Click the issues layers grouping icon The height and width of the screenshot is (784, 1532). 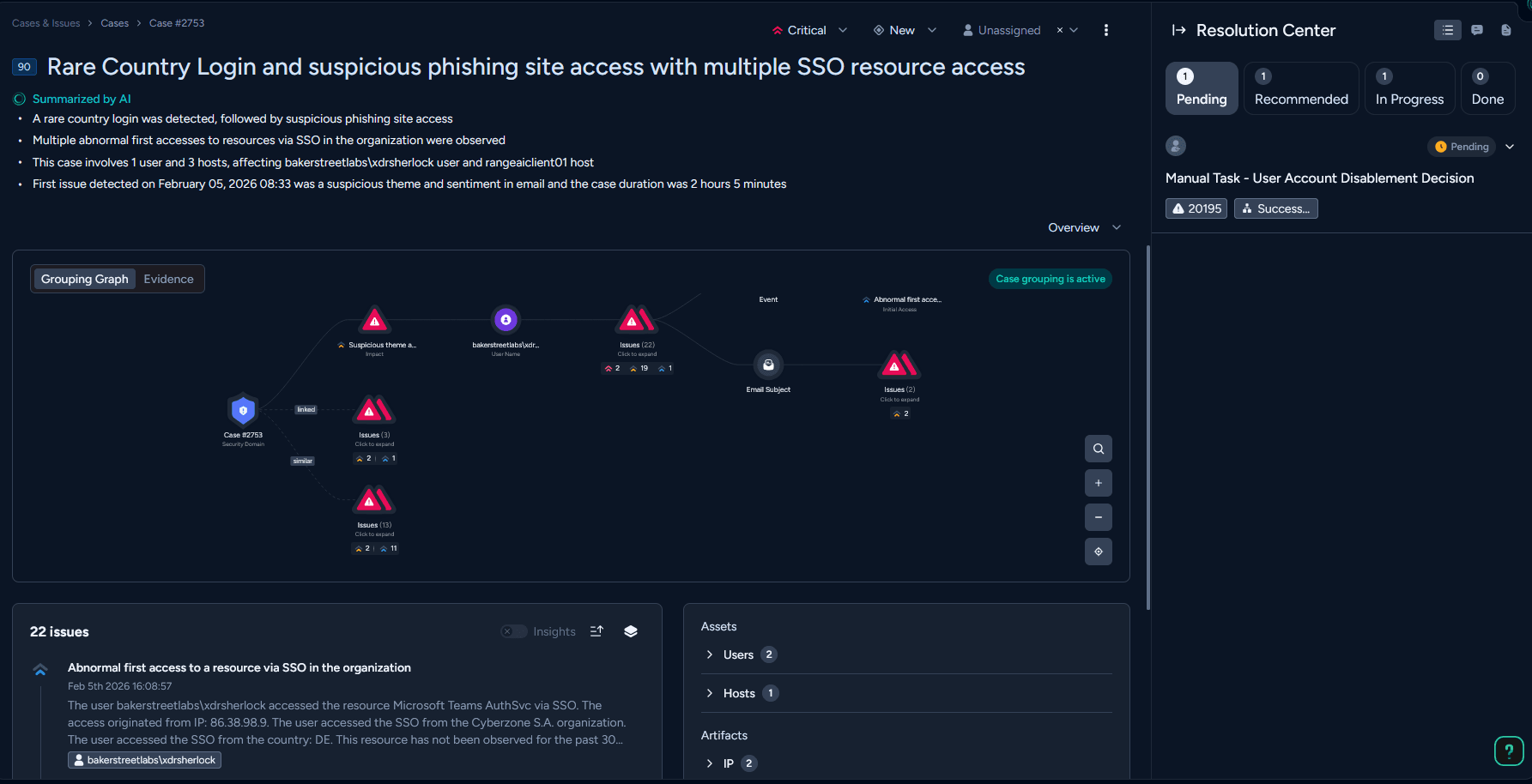coord(631,631)
